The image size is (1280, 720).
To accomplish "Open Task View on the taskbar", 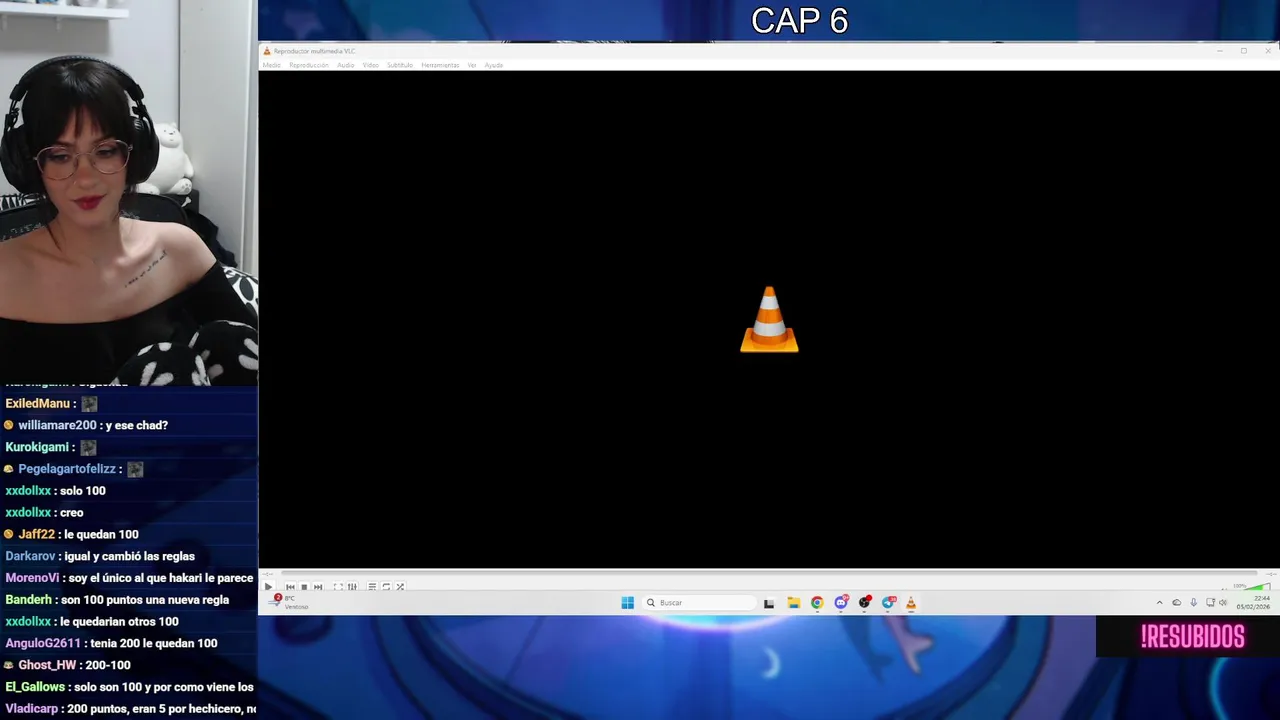I will click(x=769, y=603).
